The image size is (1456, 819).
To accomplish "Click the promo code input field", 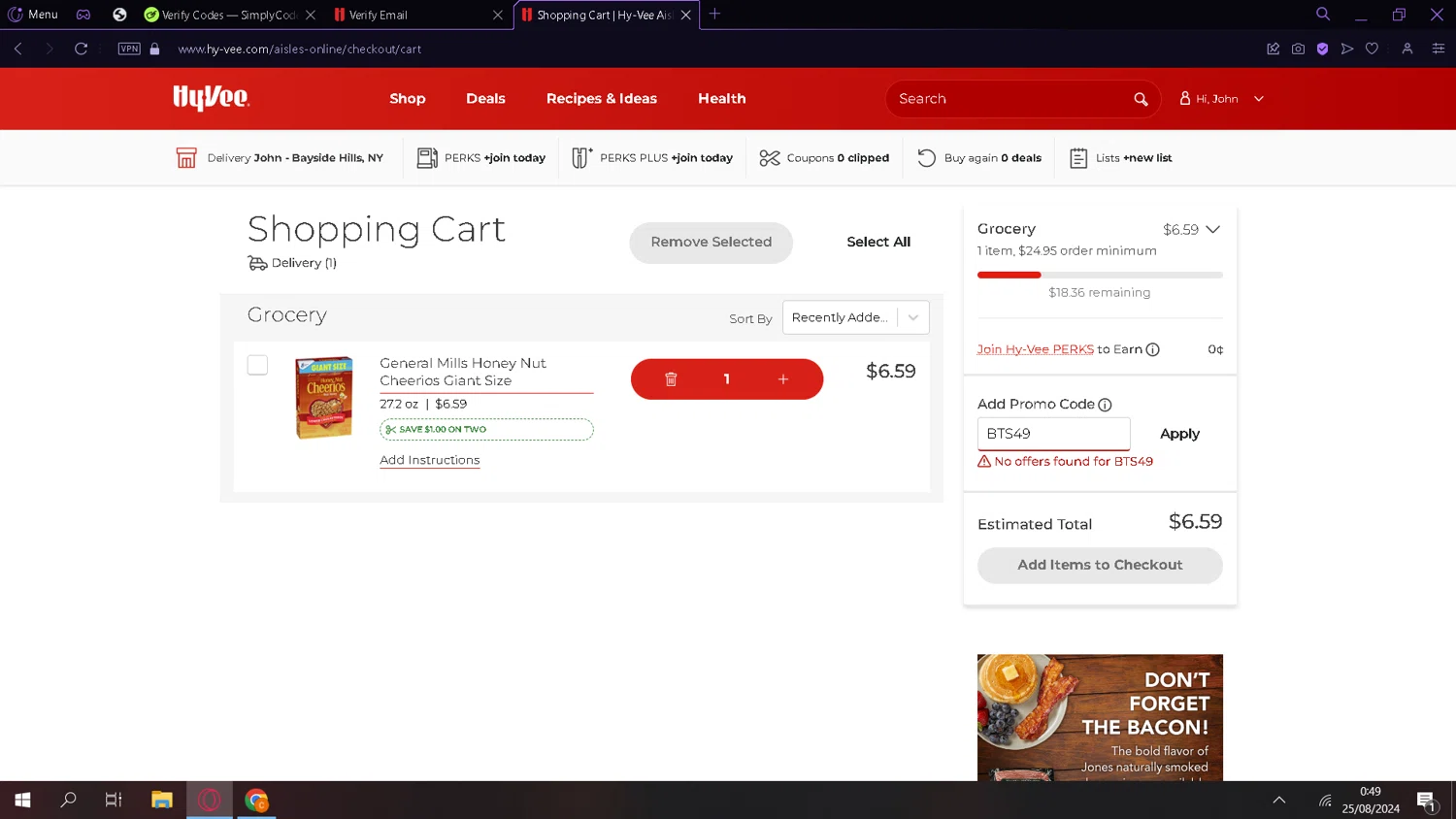I will [1054, 434].
